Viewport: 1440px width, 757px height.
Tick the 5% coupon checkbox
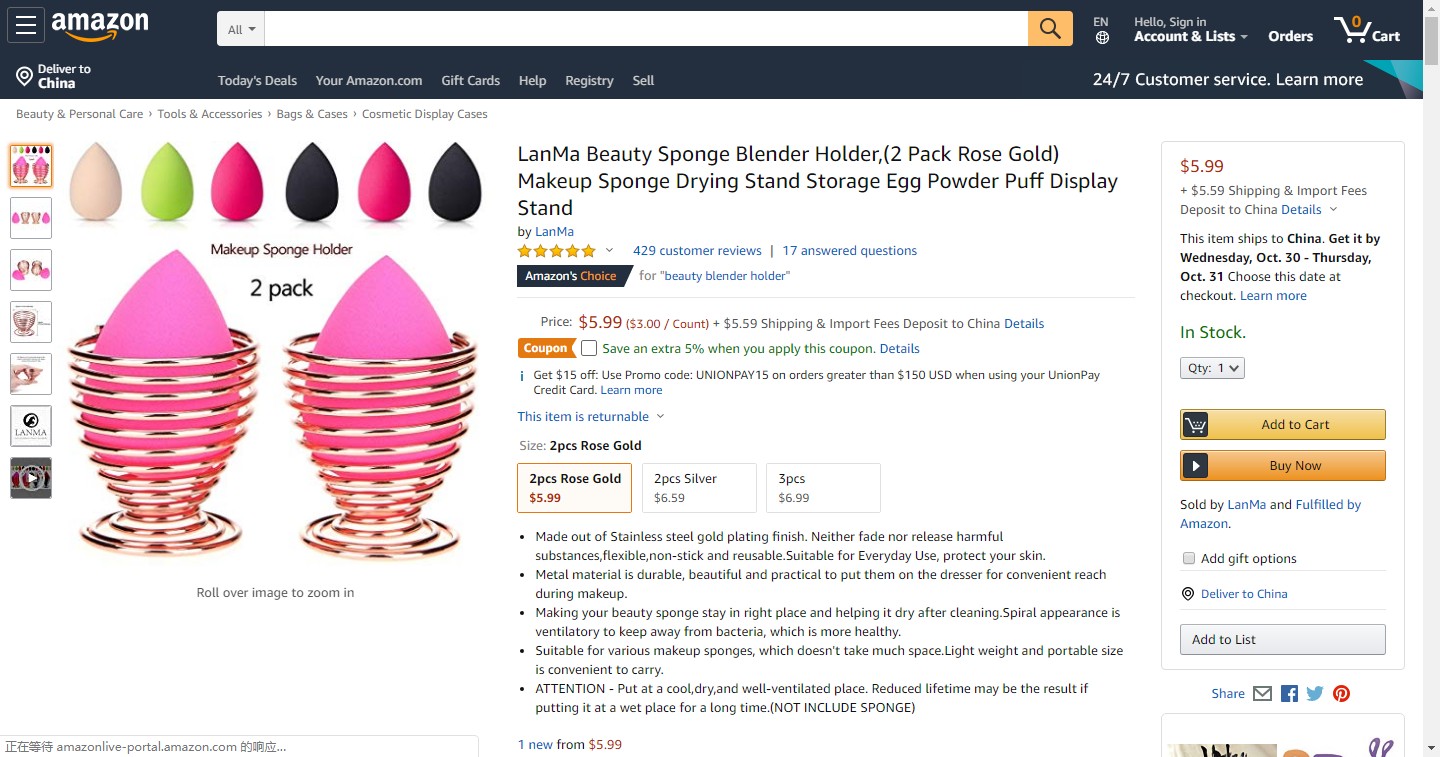click(x=589, y=348)
